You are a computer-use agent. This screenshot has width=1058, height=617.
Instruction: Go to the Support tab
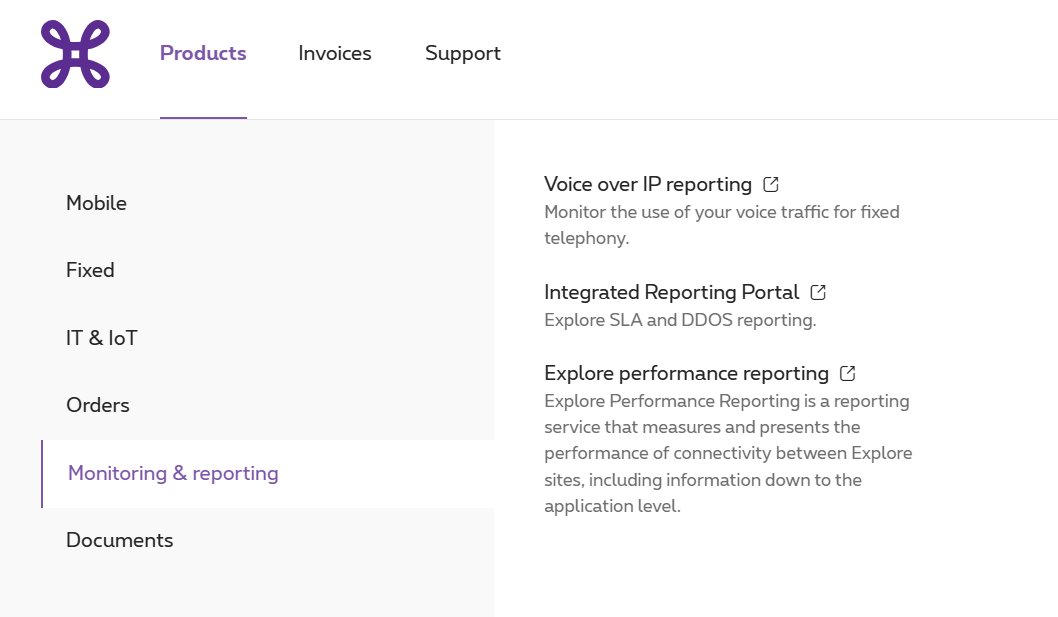click(x=463, y=54)
